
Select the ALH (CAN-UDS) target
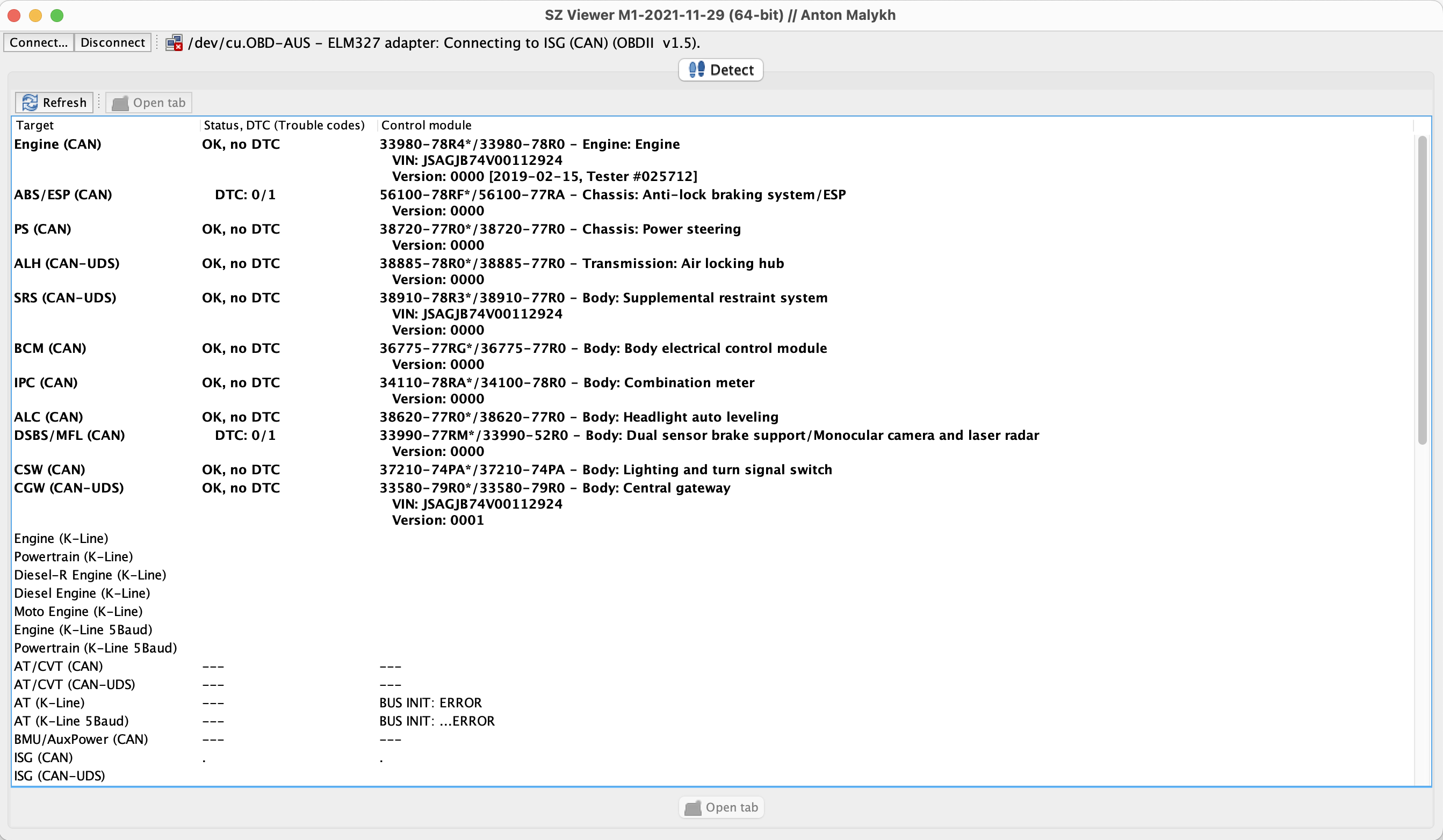tap(67, 263)
